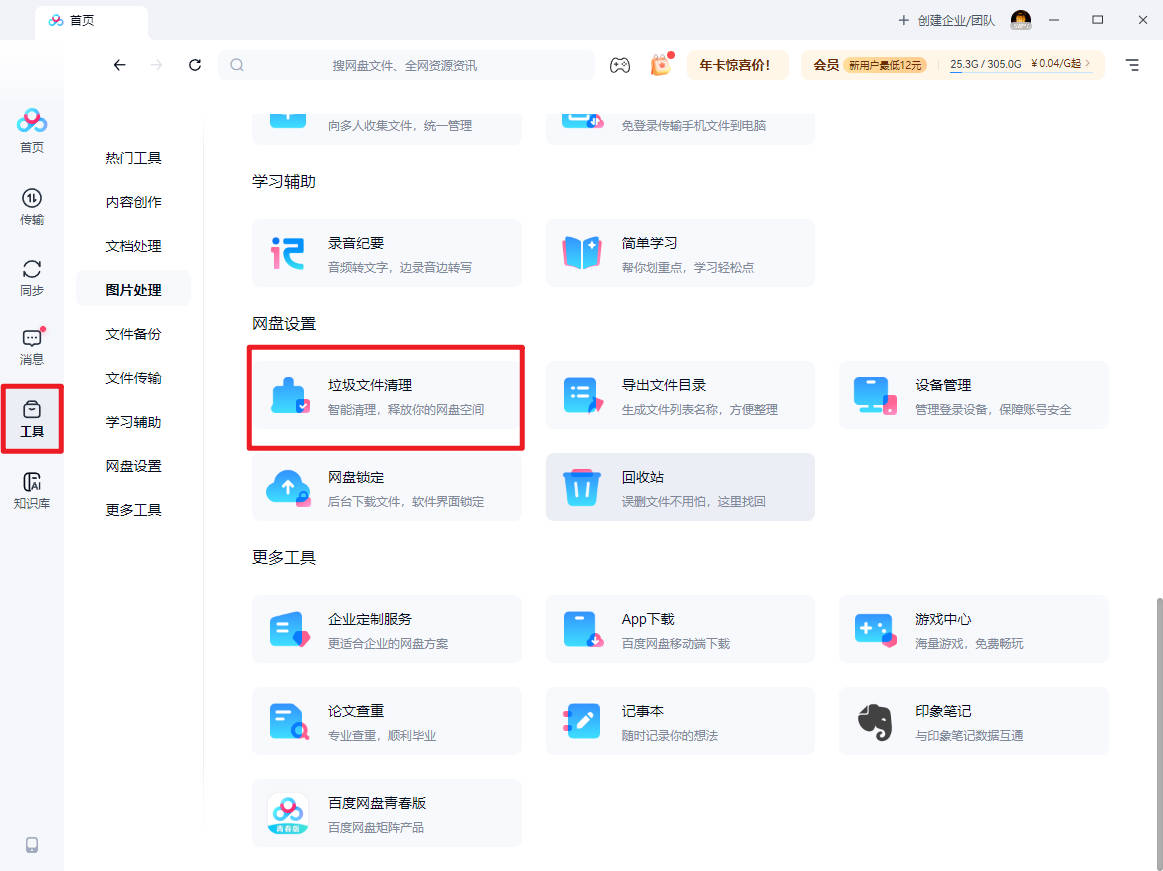Select 网盘设置 in the category list
Viewport: 1163px width, 871px height.
[x=134, y=466]
